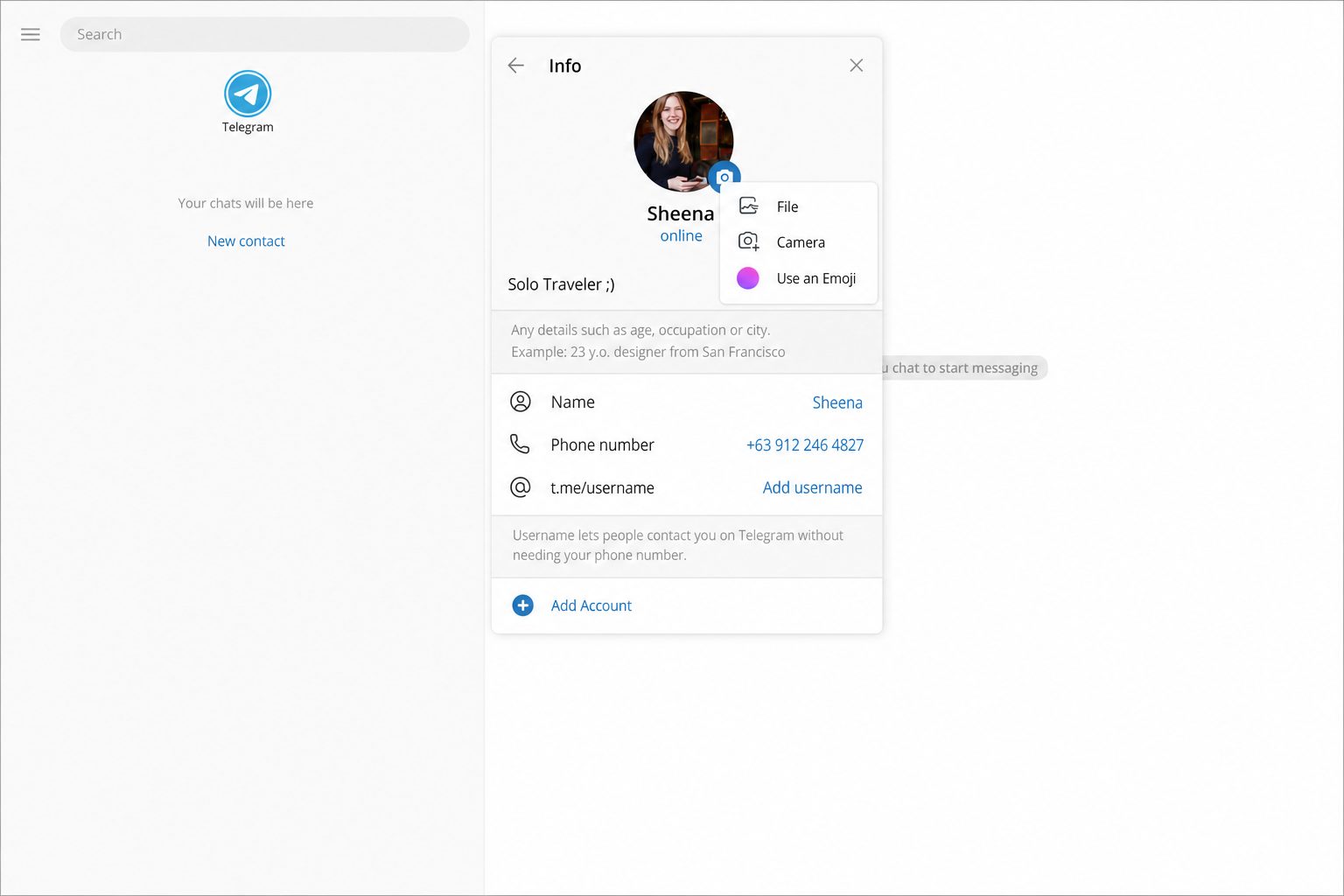
Task: Click the Sheena name value
Action: pos(837,402)
